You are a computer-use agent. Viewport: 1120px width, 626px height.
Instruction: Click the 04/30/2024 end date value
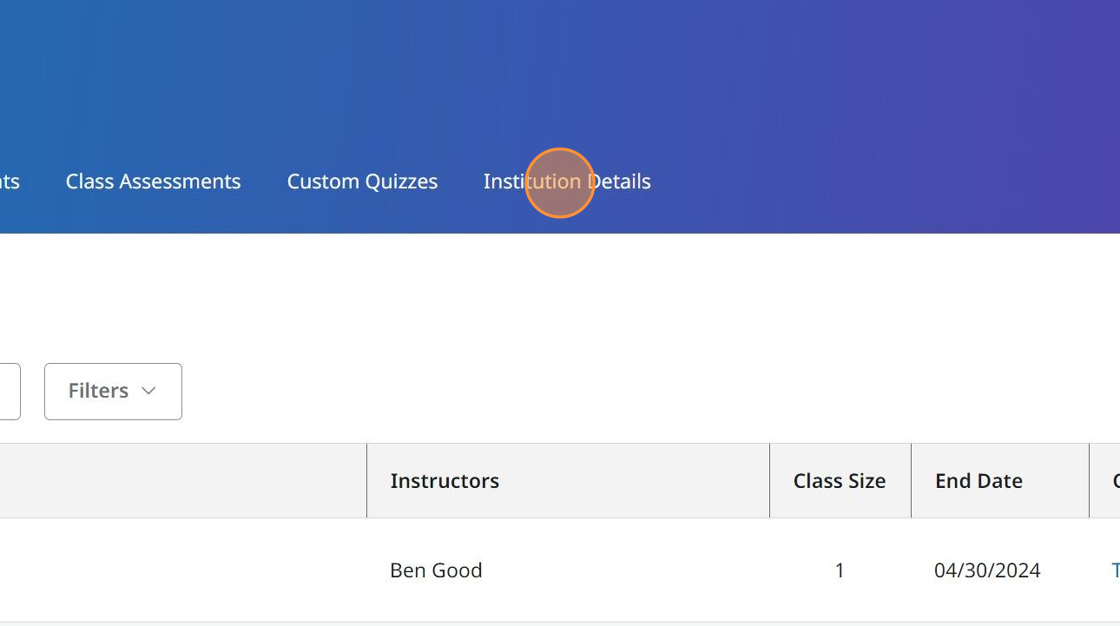[x=989, y=570]
